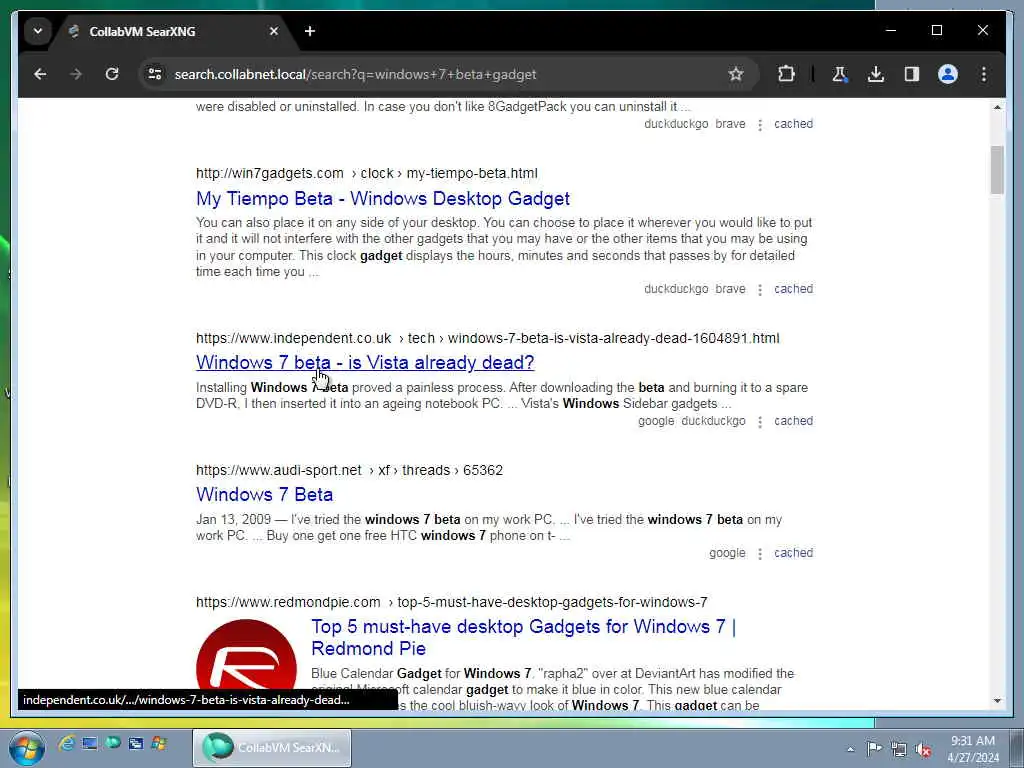Show hidden tray icons arrow
Image resolution: width=1024 pixels, height=768 pixels.
pyautogui.click(x=850, y=749)
